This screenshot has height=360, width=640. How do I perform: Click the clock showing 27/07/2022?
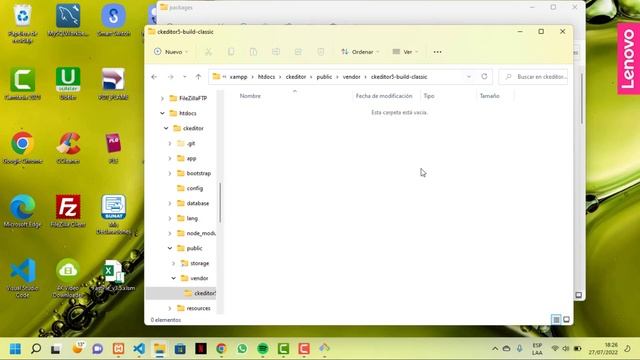coord(603,349)
